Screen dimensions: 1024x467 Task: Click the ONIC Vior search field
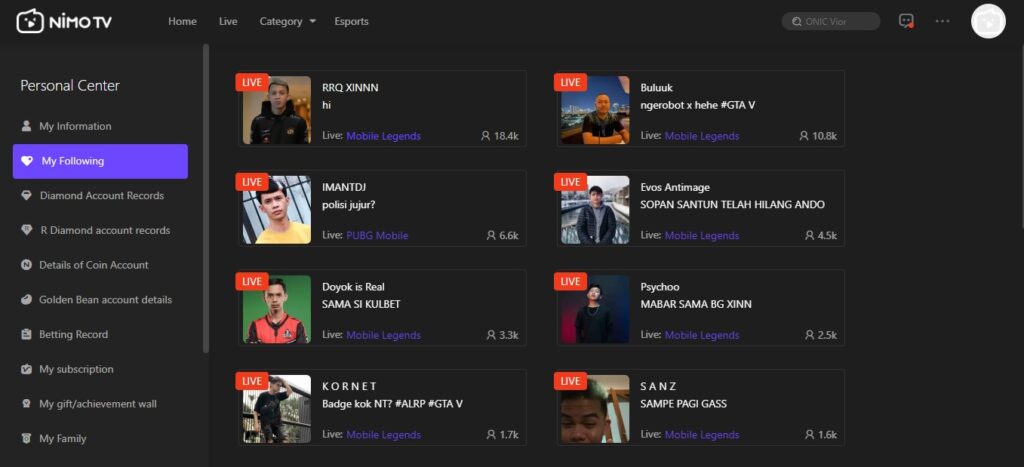pos(831,22)
